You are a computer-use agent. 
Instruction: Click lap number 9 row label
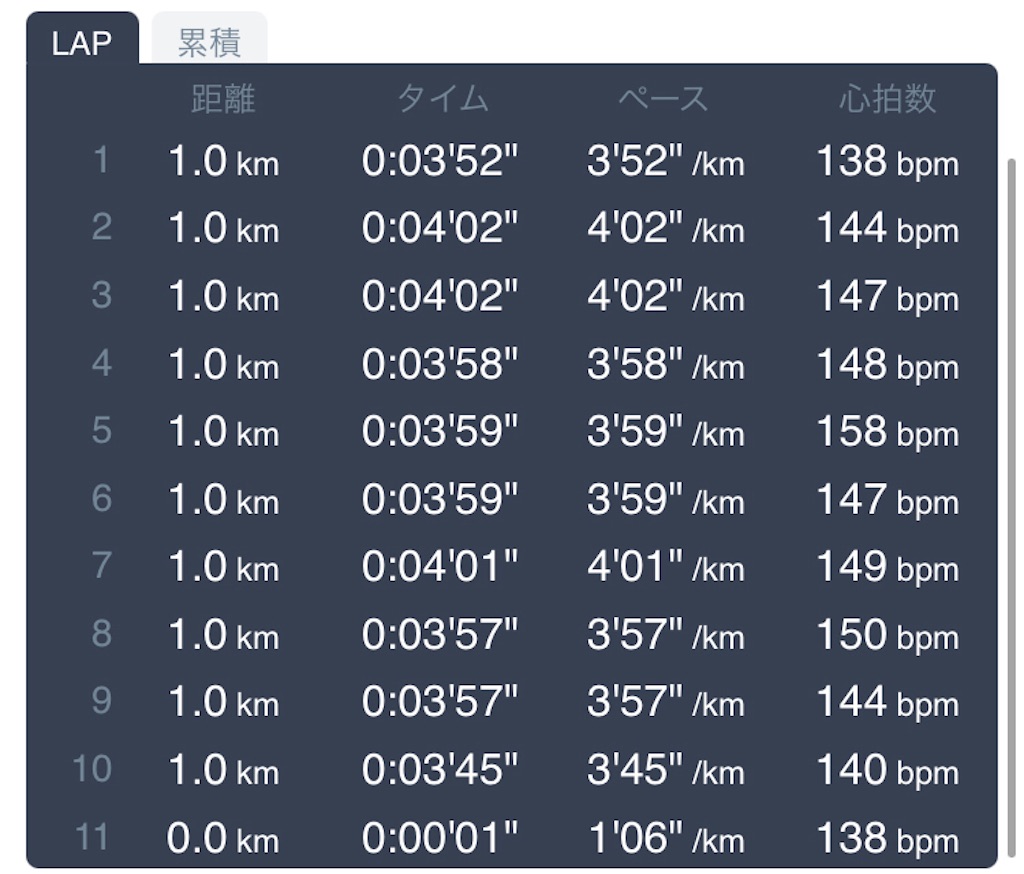click(x=101, y=701)
